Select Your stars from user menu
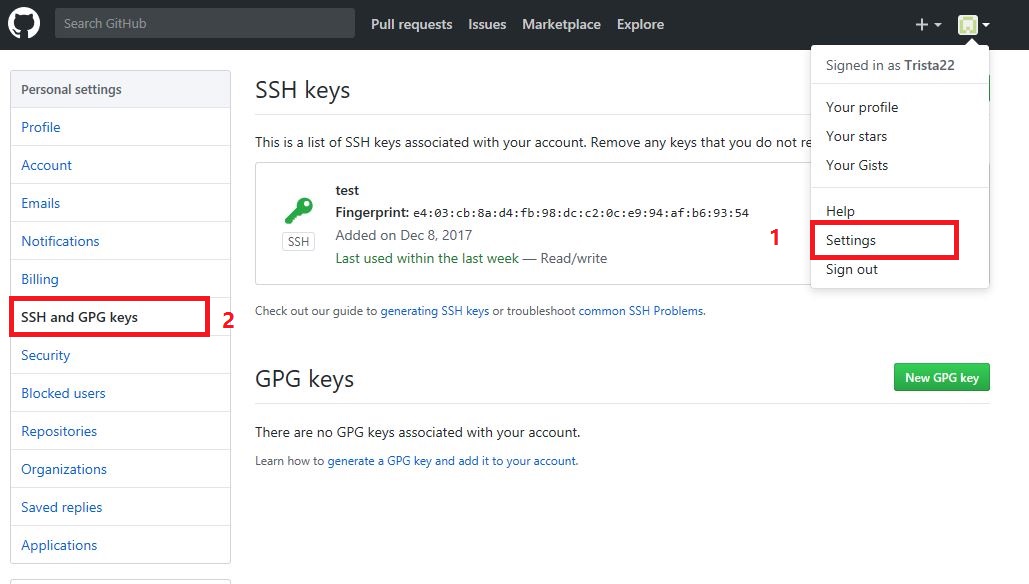The image size is (1029, 584). point(900,136)
